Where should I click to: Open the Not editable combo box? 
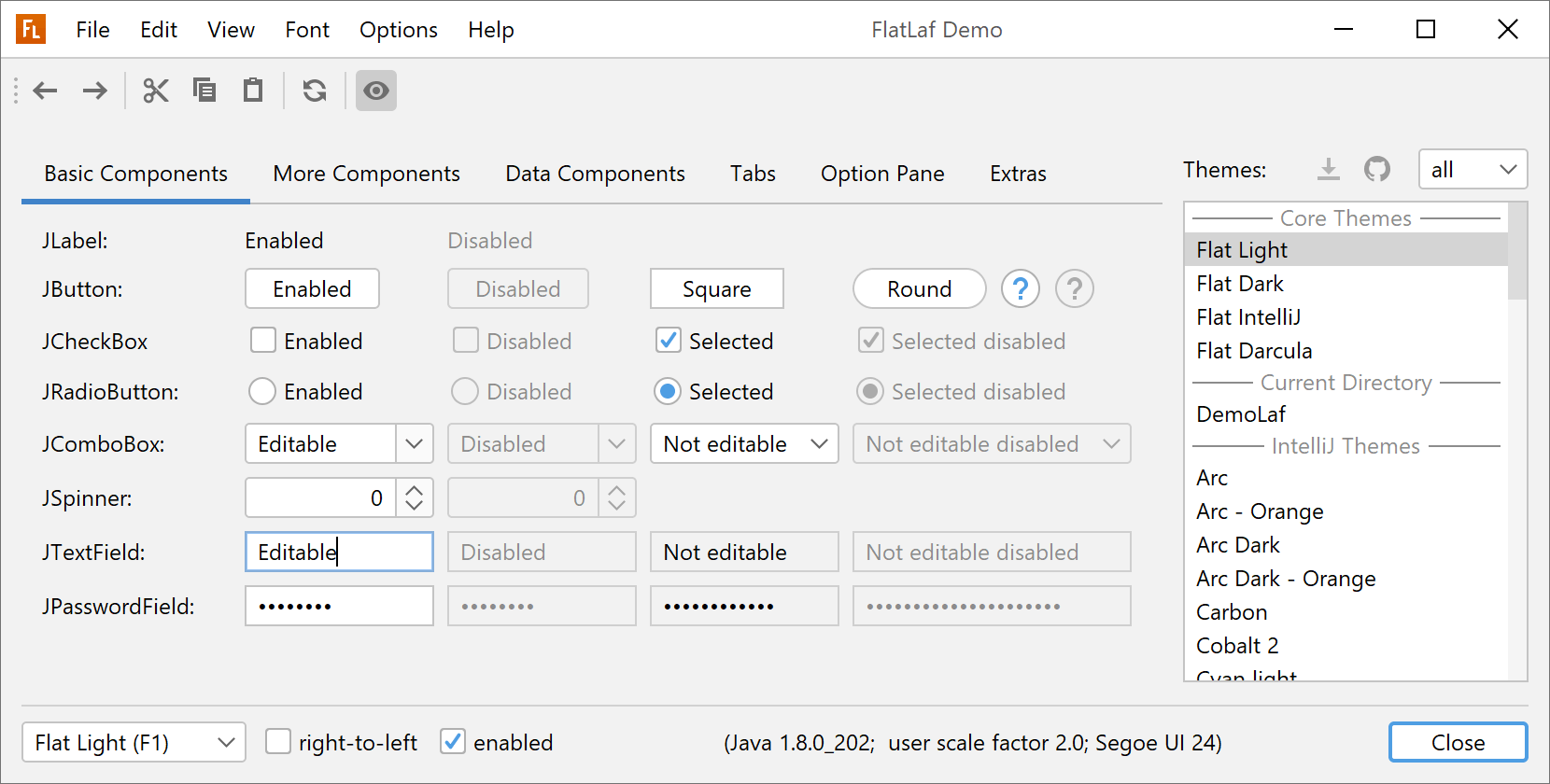[x=743, y=444]
